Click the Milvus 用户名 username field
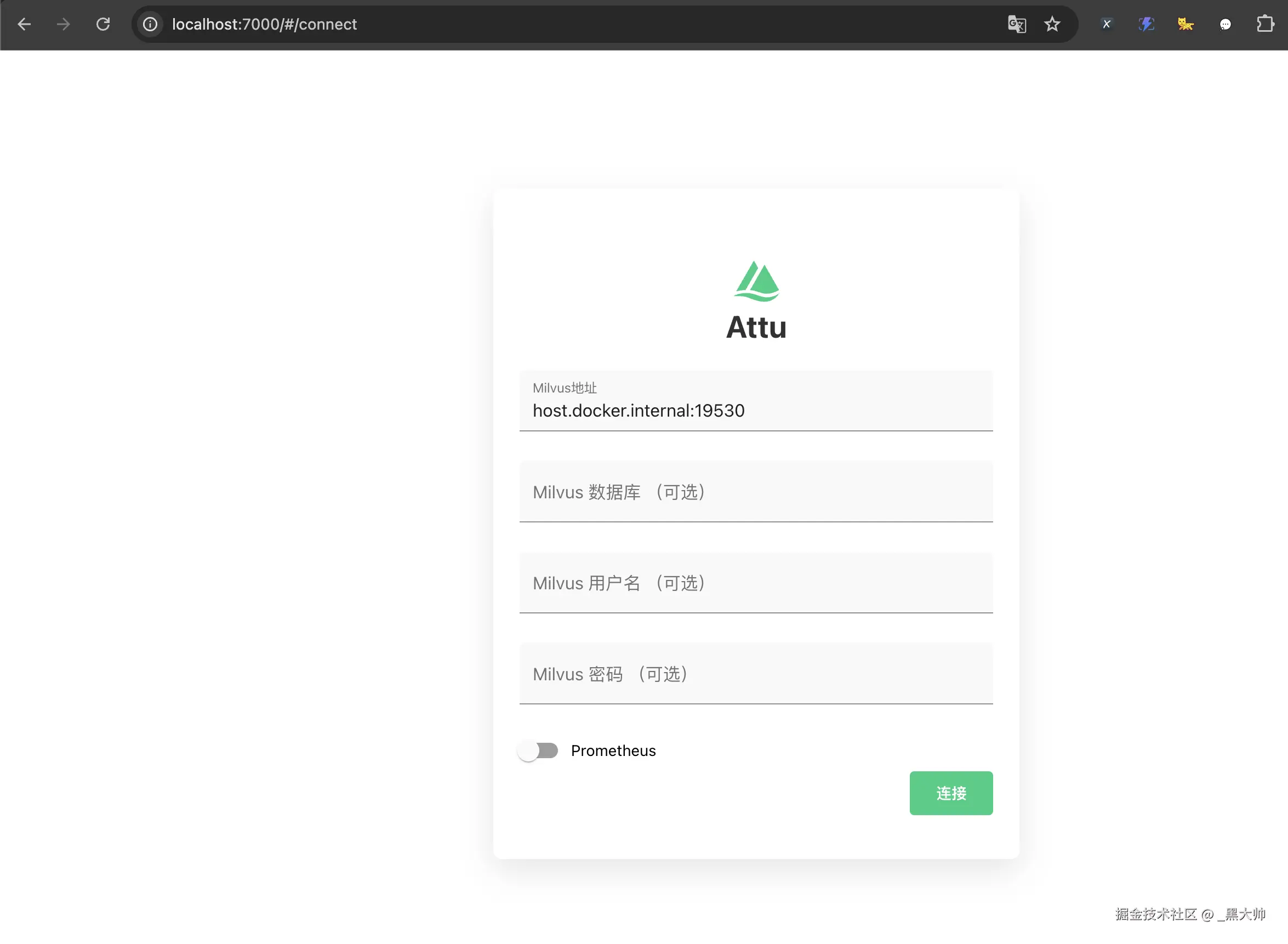This screenshot has width=1288, height=944. click(x=756, y=583)
